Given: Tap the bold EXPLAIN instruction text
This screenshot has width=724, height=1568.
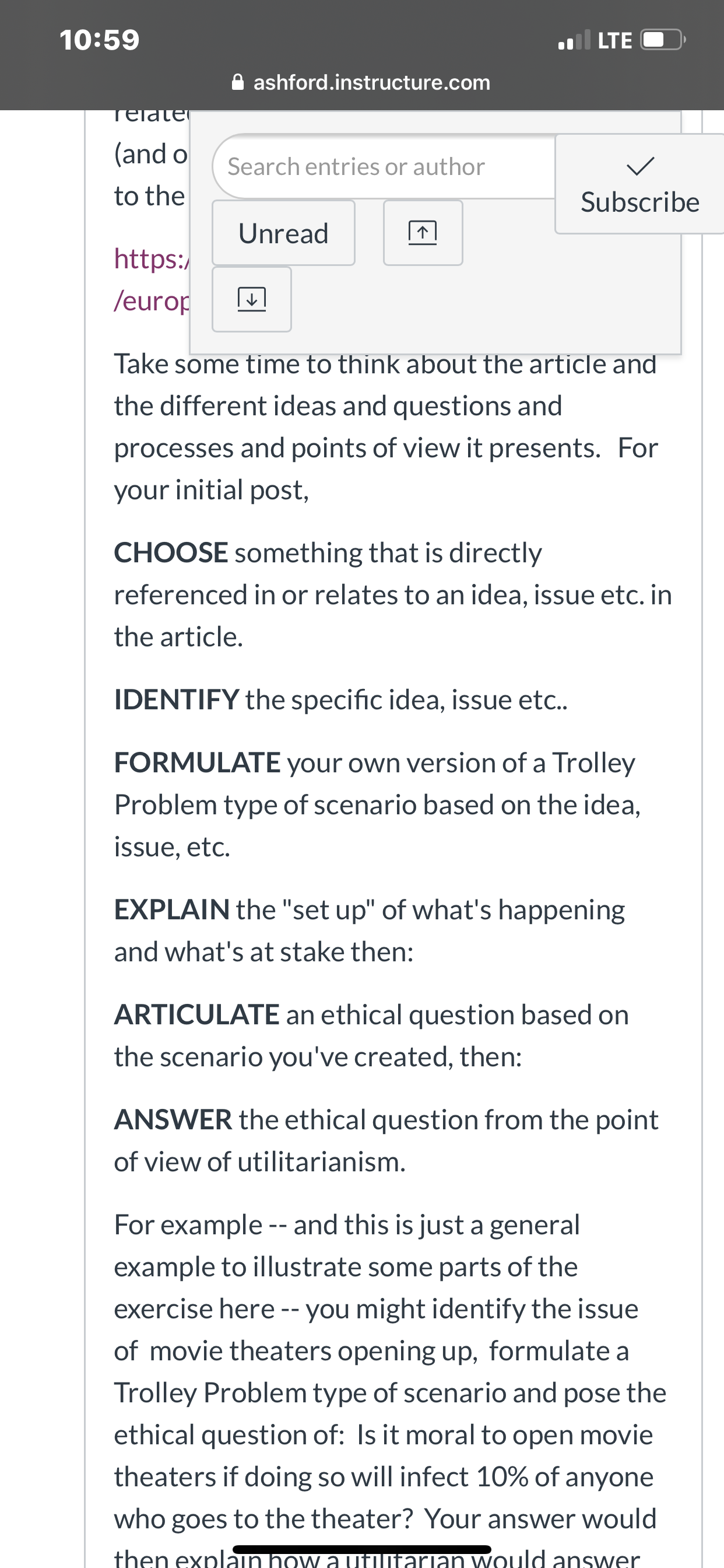Looking at the screenshot, I should point(171,909).
